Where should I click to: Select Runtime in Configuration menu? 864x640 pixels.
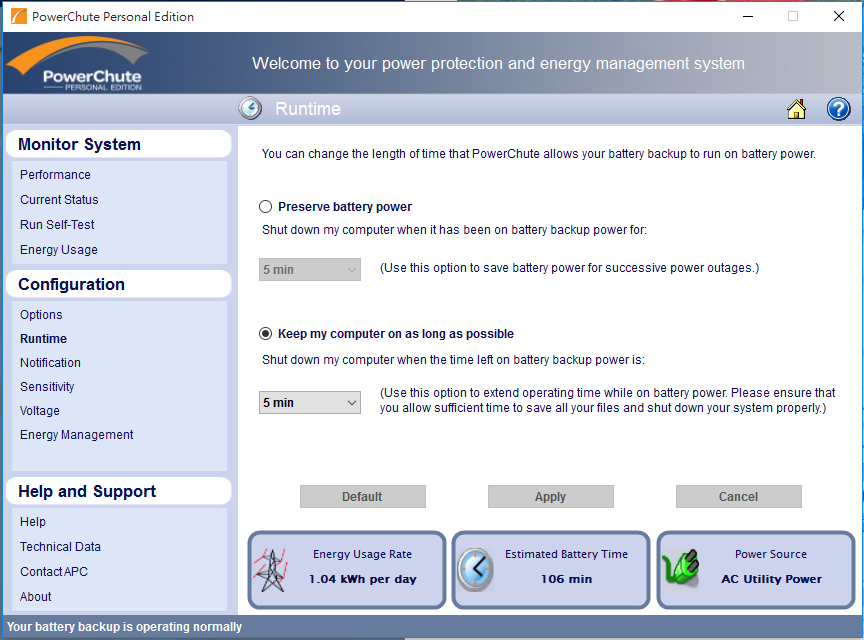(x=43, y=338)
